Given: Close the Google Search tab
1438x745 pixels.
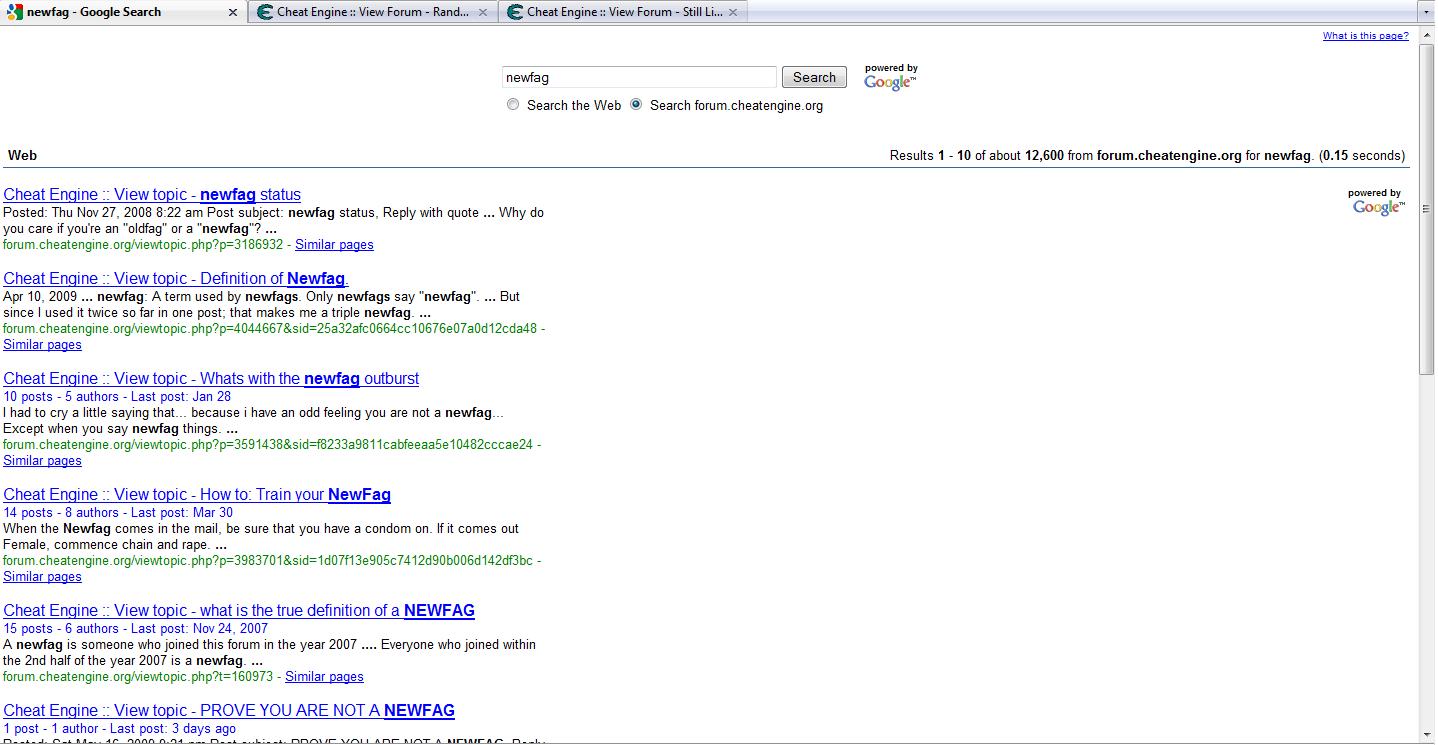Looking at the screenshot, I should [x=233, y=13].
